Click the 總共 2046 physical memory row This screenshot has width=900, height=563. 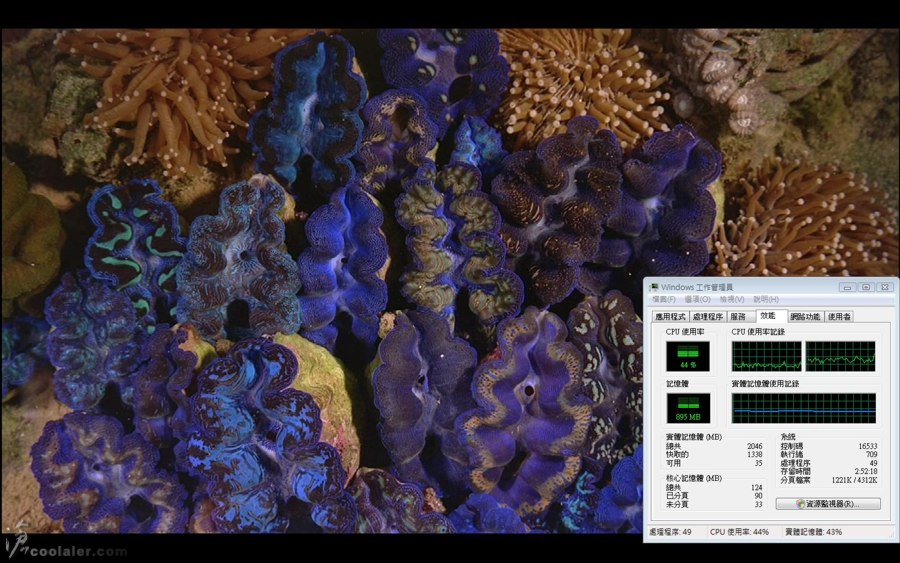click(x=714, y=446)
